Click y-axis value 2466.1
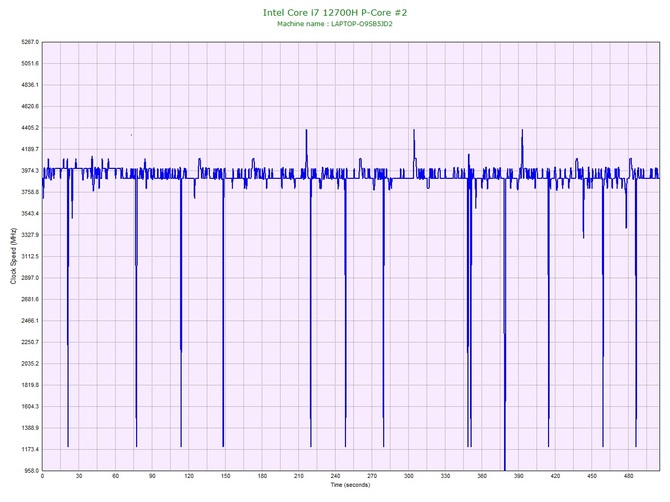This screenshot has height=502, width=670. (x=29, y=321)
